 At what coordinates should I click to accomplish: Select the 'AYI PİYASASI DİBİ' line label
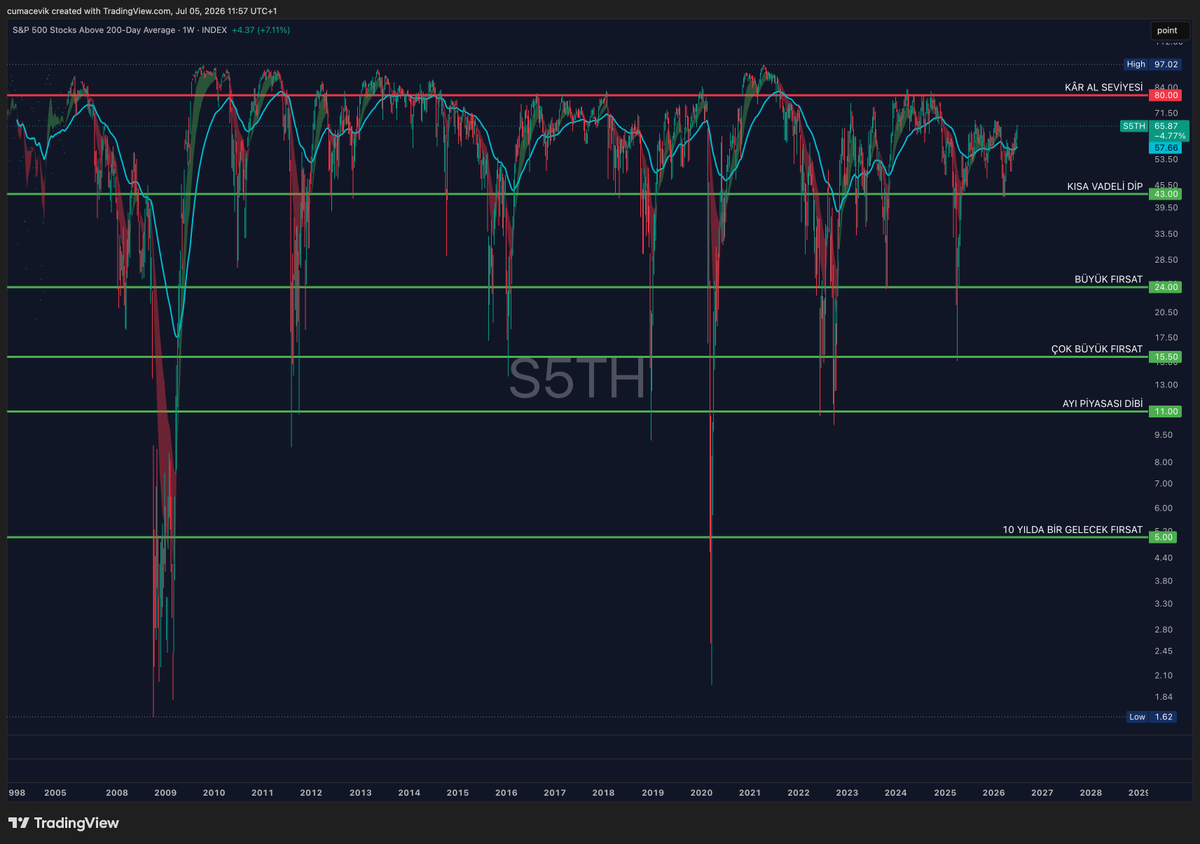(x=1102, y=404)
